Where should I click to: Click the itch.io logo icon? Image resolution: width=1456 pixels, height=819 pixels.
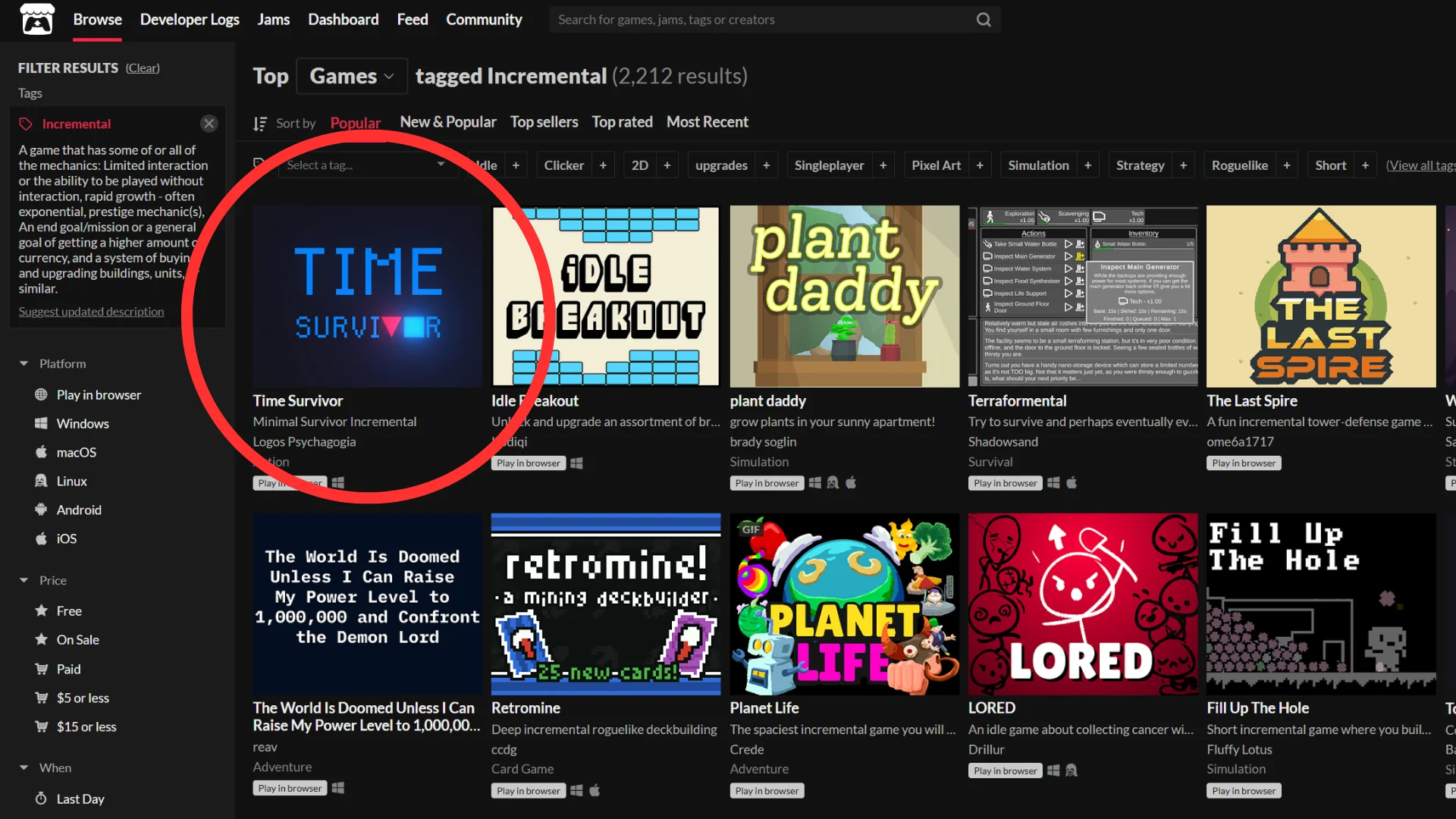tap(36, 20)
